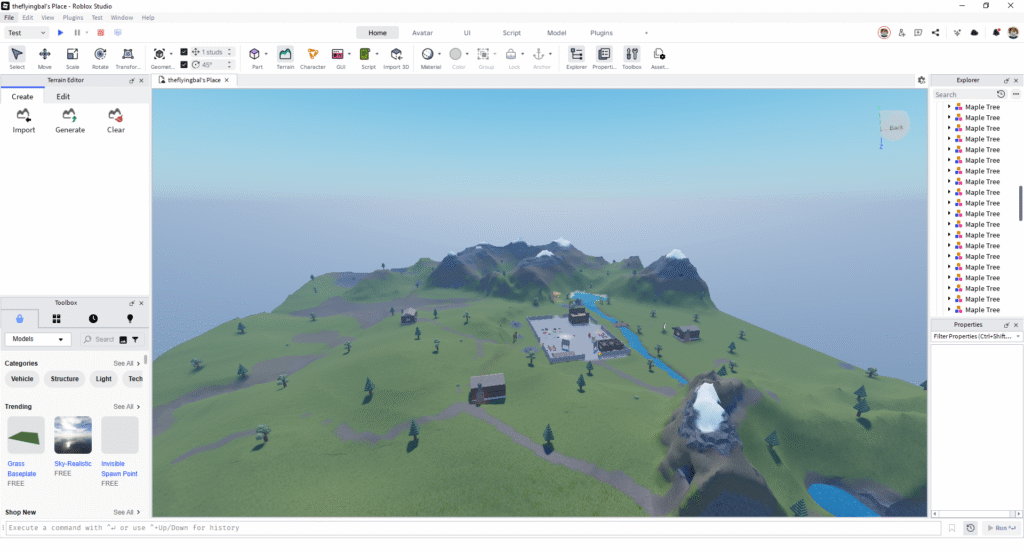Import terrain in Terrain Editor
Viewport: 1024px width, 553px height.
point(24,121)
